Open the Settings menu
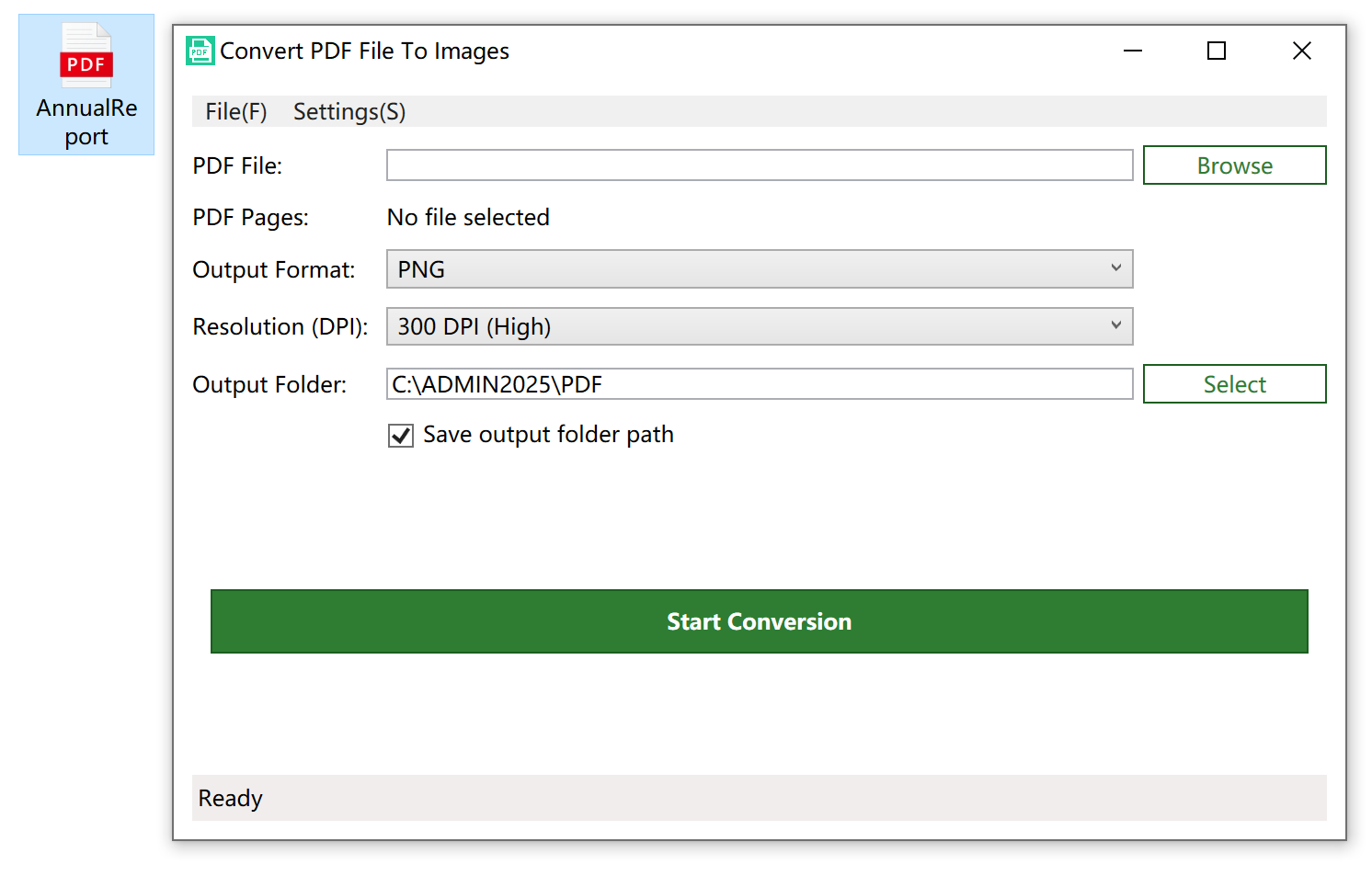This screenshot has width=1372, height=876. coord(349,110)
